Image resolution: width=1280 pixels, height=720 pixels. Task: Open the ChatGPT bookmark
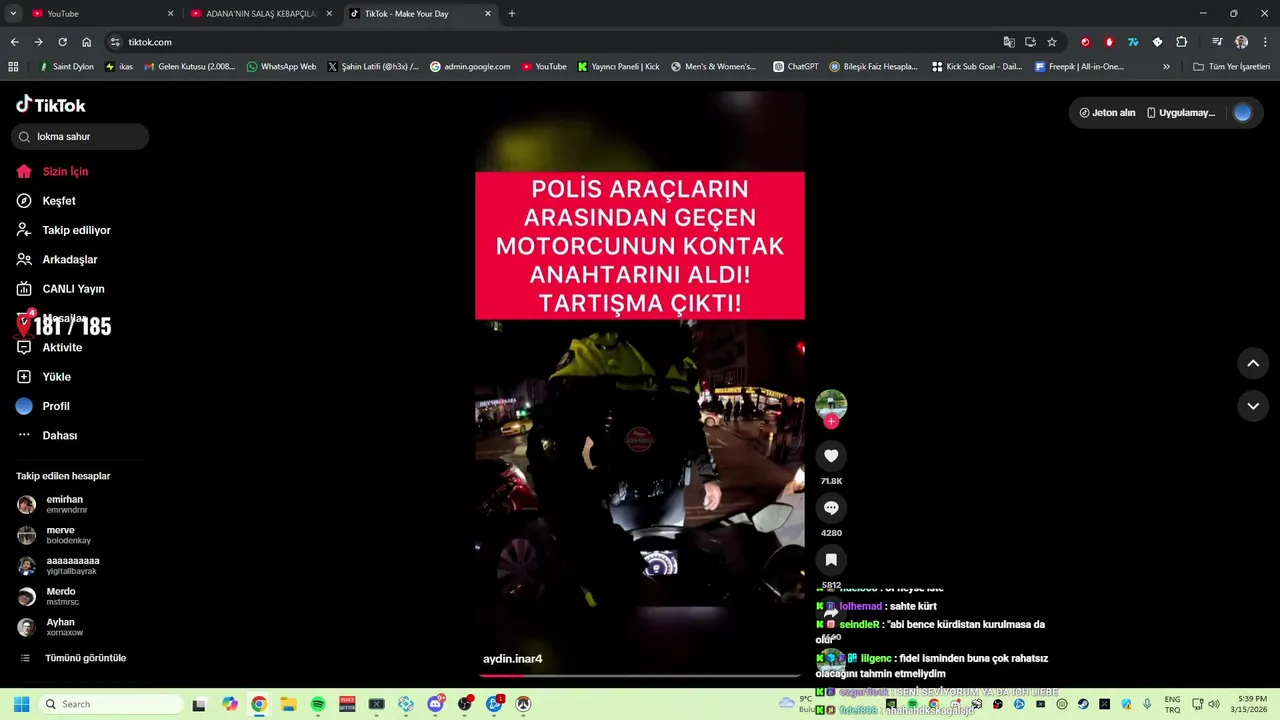796,67
